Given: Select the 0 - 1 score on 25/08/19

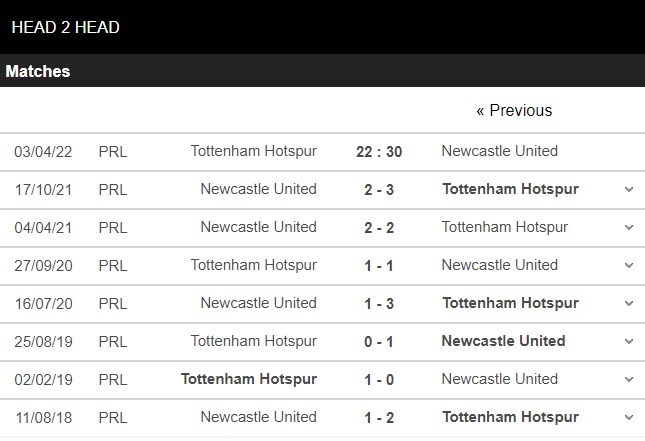Looking at the screenshot, I should (x=379, y=341).
